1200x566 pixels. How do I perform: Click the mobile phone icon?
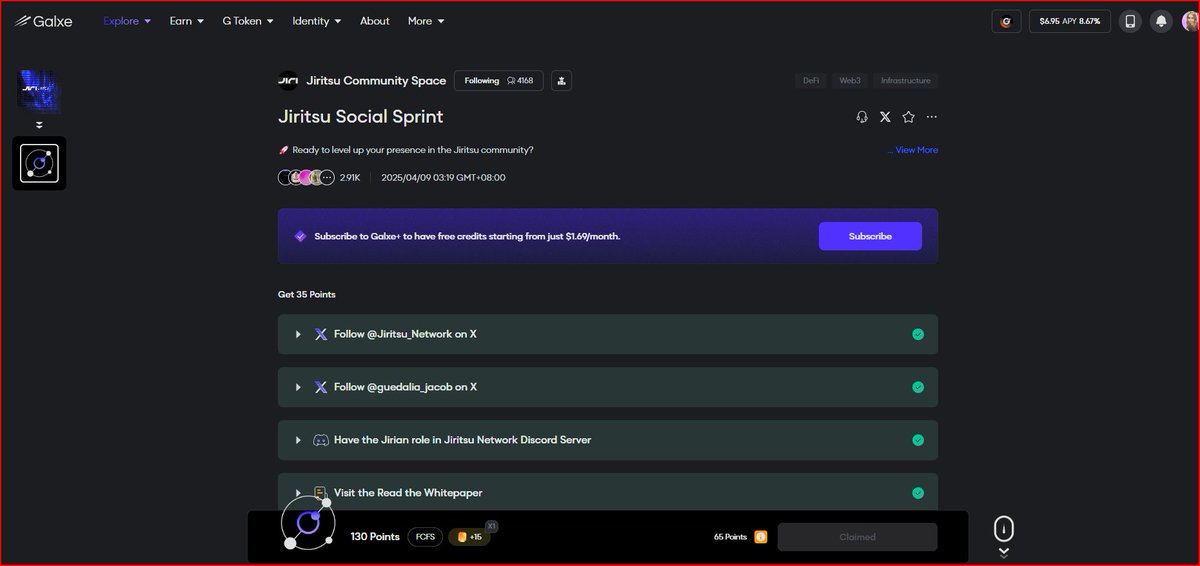point(1130,21)
